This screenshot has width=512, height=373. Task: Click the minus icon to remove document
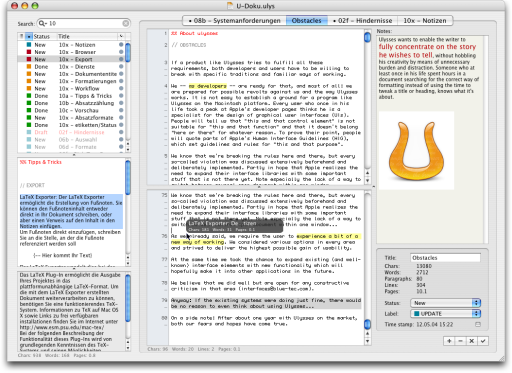(460, 341)
